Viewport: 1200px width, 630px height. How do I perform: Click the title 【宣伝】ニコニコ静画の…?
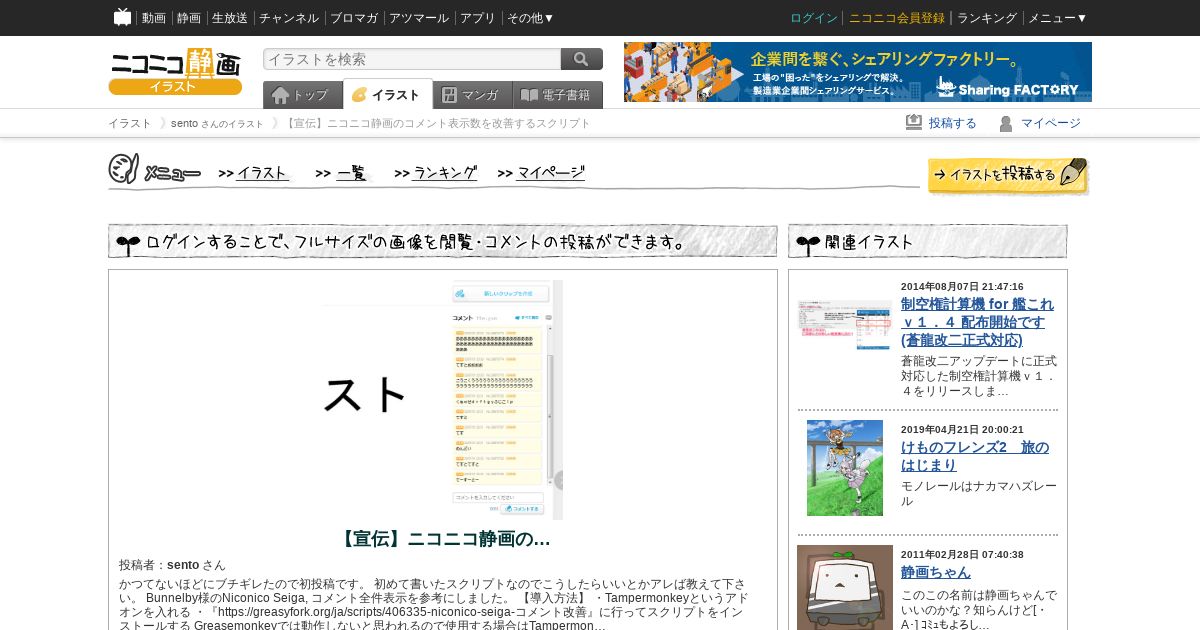[443, 539]
